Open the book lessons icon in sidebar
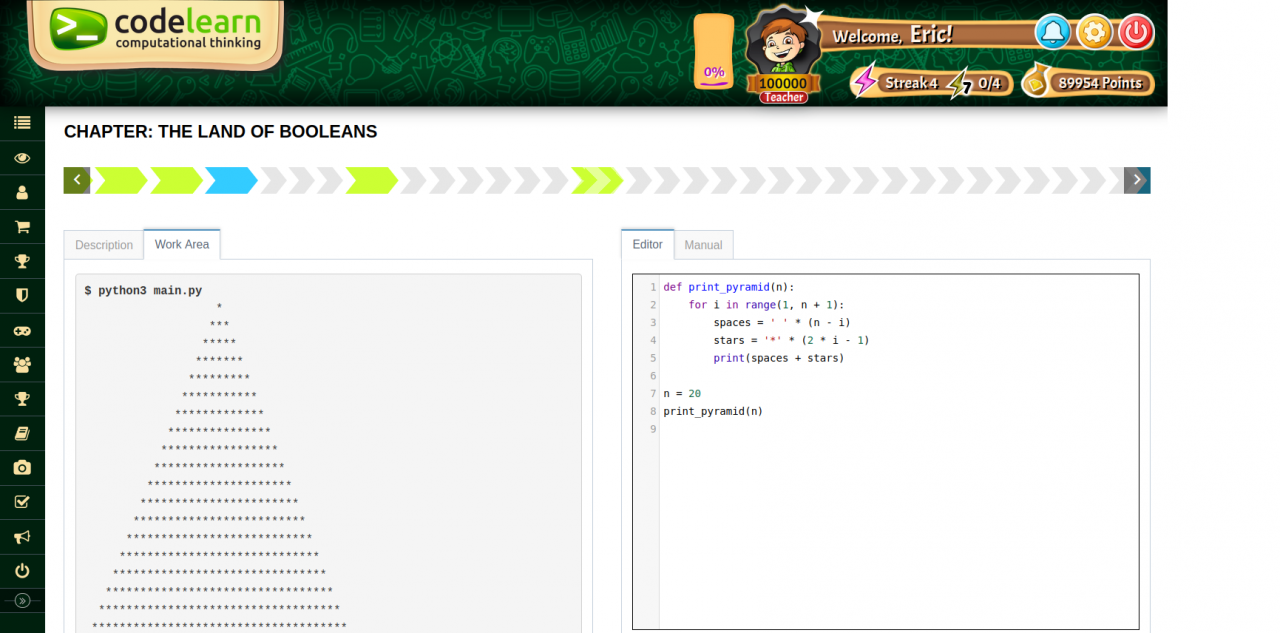Image resolution: width=1280 pixels, height=633 pixels. 22,432
